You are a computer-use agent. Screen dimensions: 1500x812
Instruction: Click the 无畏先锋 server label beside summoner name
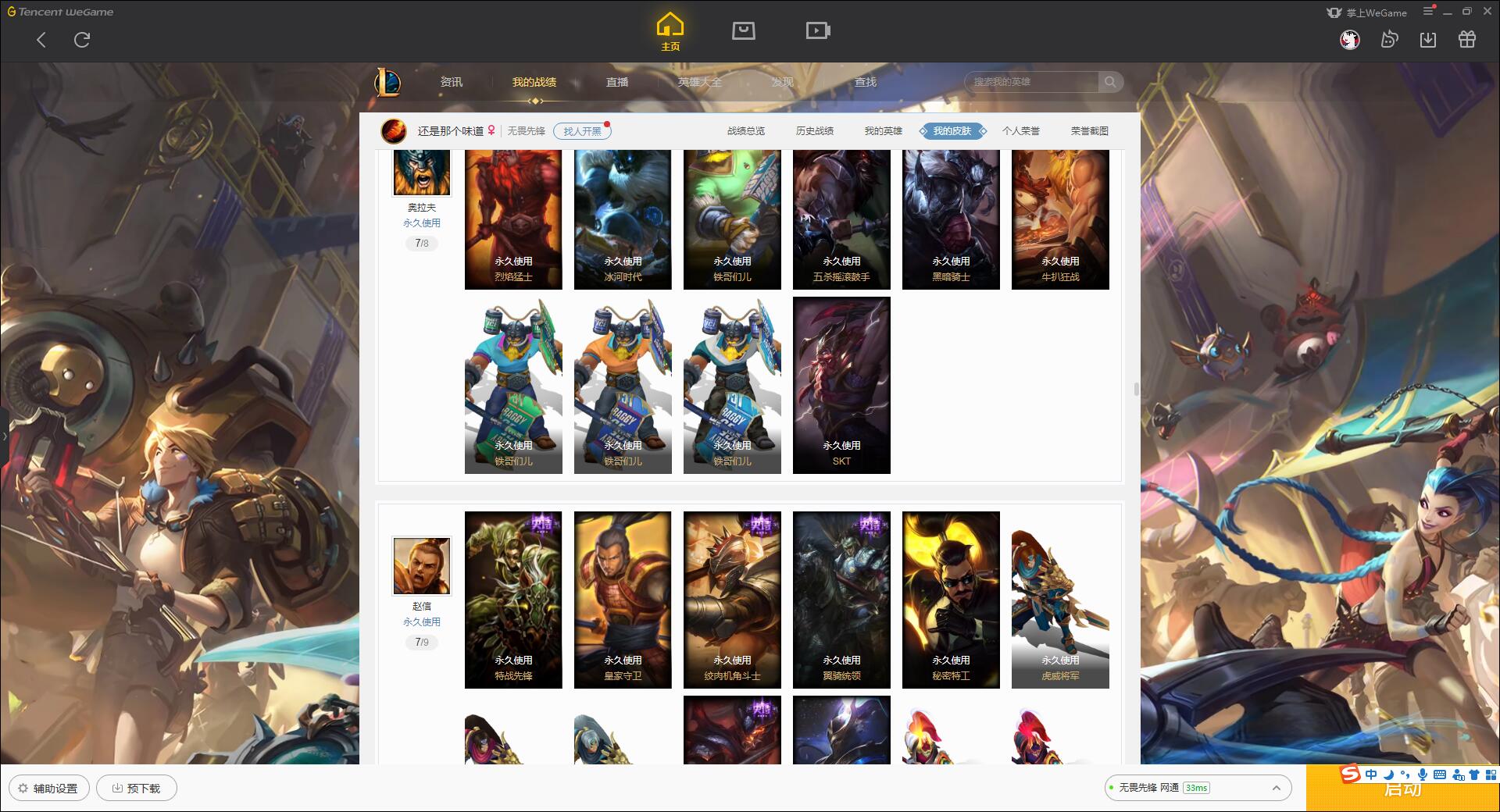pyautogui.click(x=527, y=131)
